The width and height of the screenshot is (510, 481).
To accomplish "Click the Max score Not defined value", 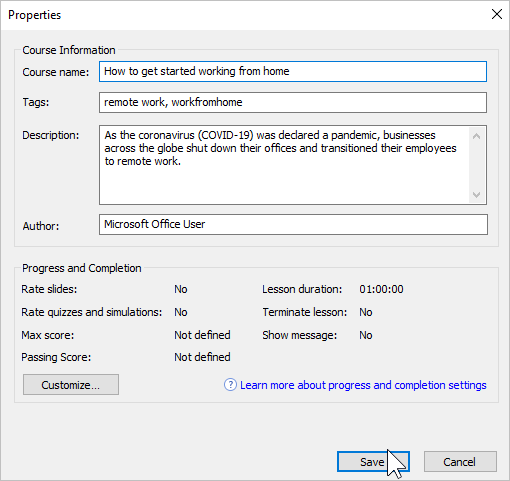I will pos(202,335).
